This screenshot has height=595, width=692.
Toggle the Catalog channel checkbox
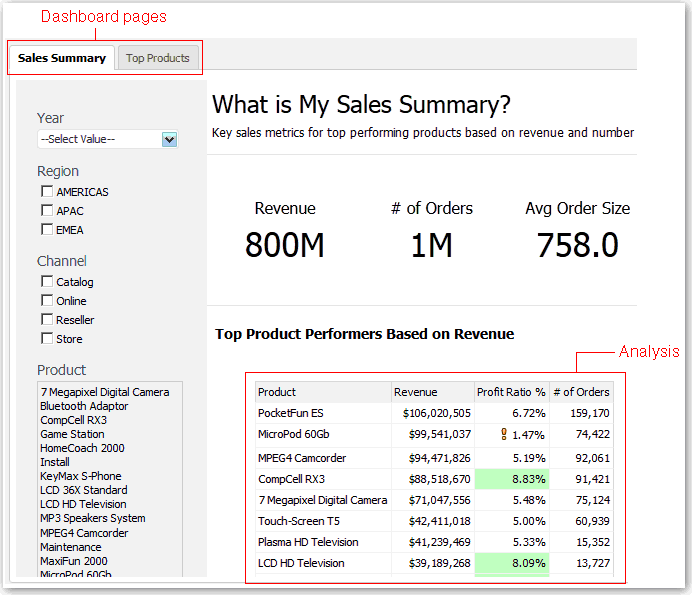(x=47, y=282)
